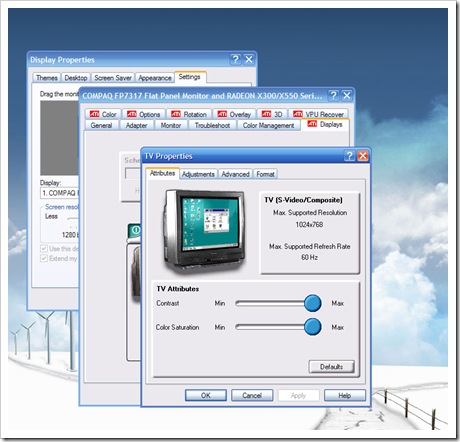Viewport: 460px width, 442px height.
Task: Switch to the General tab
Action: coord(101,125)
